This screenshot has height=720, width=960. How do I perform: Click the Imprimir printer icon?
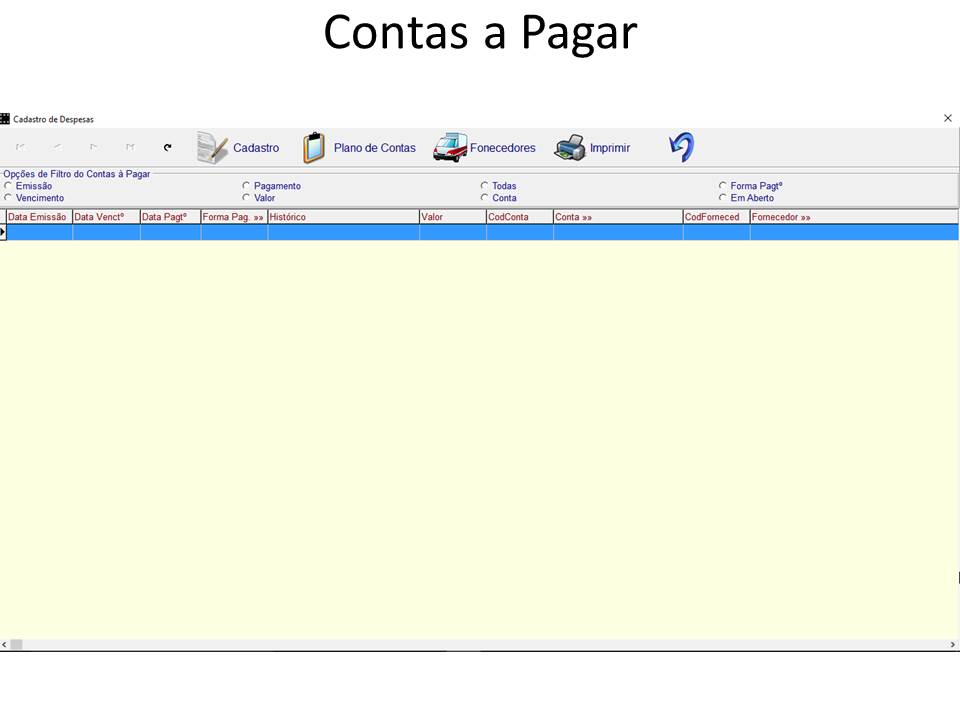[x=570, y=146]
